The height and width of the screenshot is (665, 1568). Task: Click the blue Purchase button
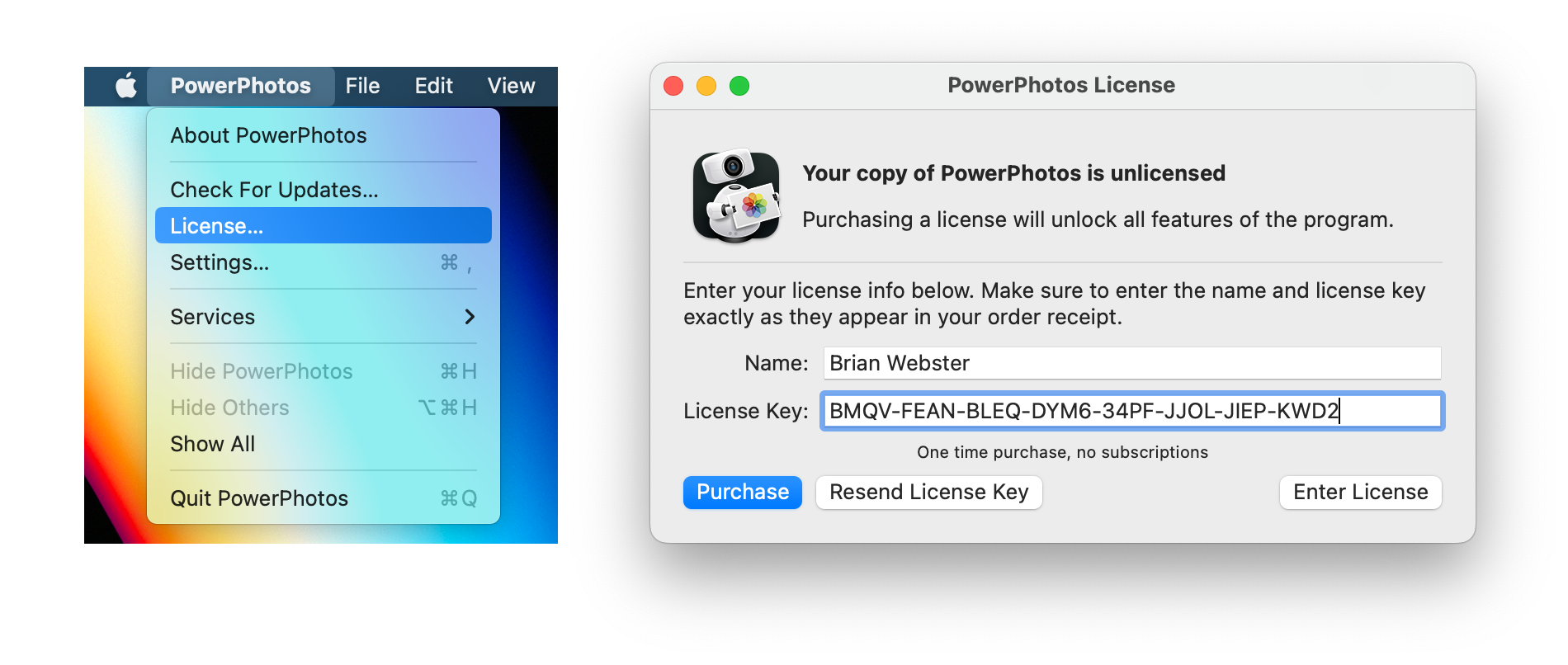pyautogui.click(x=743, y=493)
